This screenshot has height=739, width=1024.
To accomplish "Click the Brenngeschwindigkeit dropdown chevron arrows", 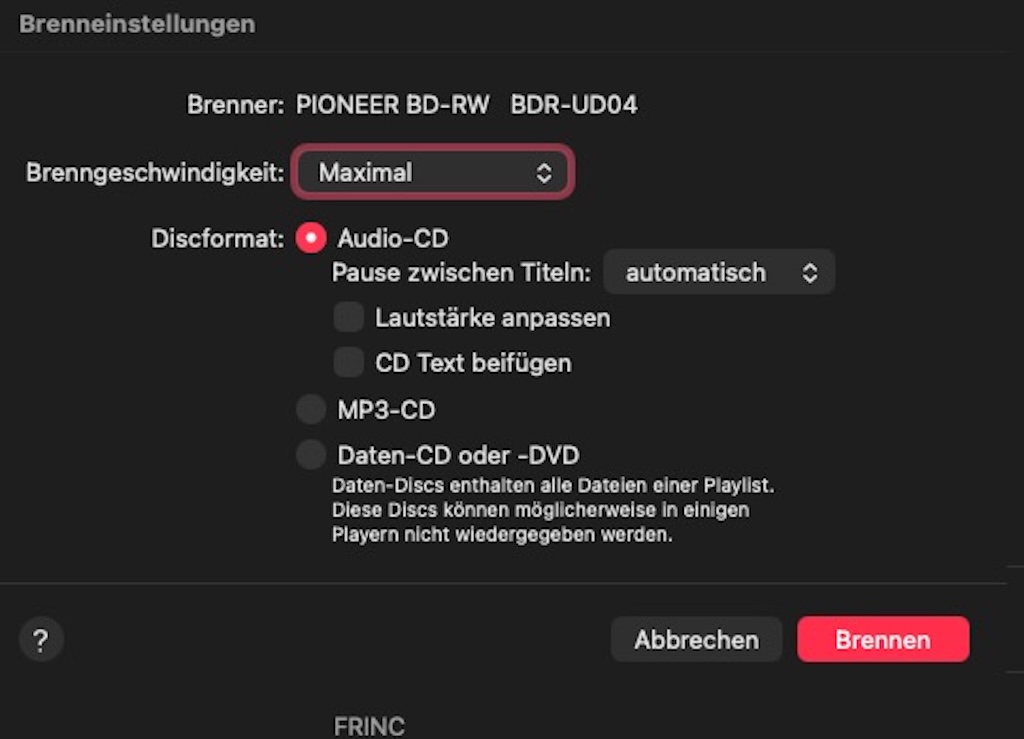I will (544, 173).
